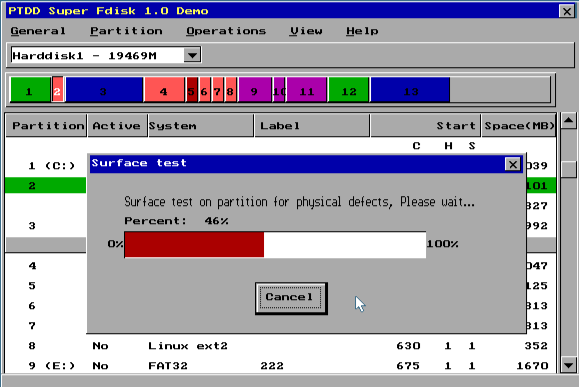The image size is (579, 387).
Task: Select blue partition block 13
Action: [x=410, y=90]
